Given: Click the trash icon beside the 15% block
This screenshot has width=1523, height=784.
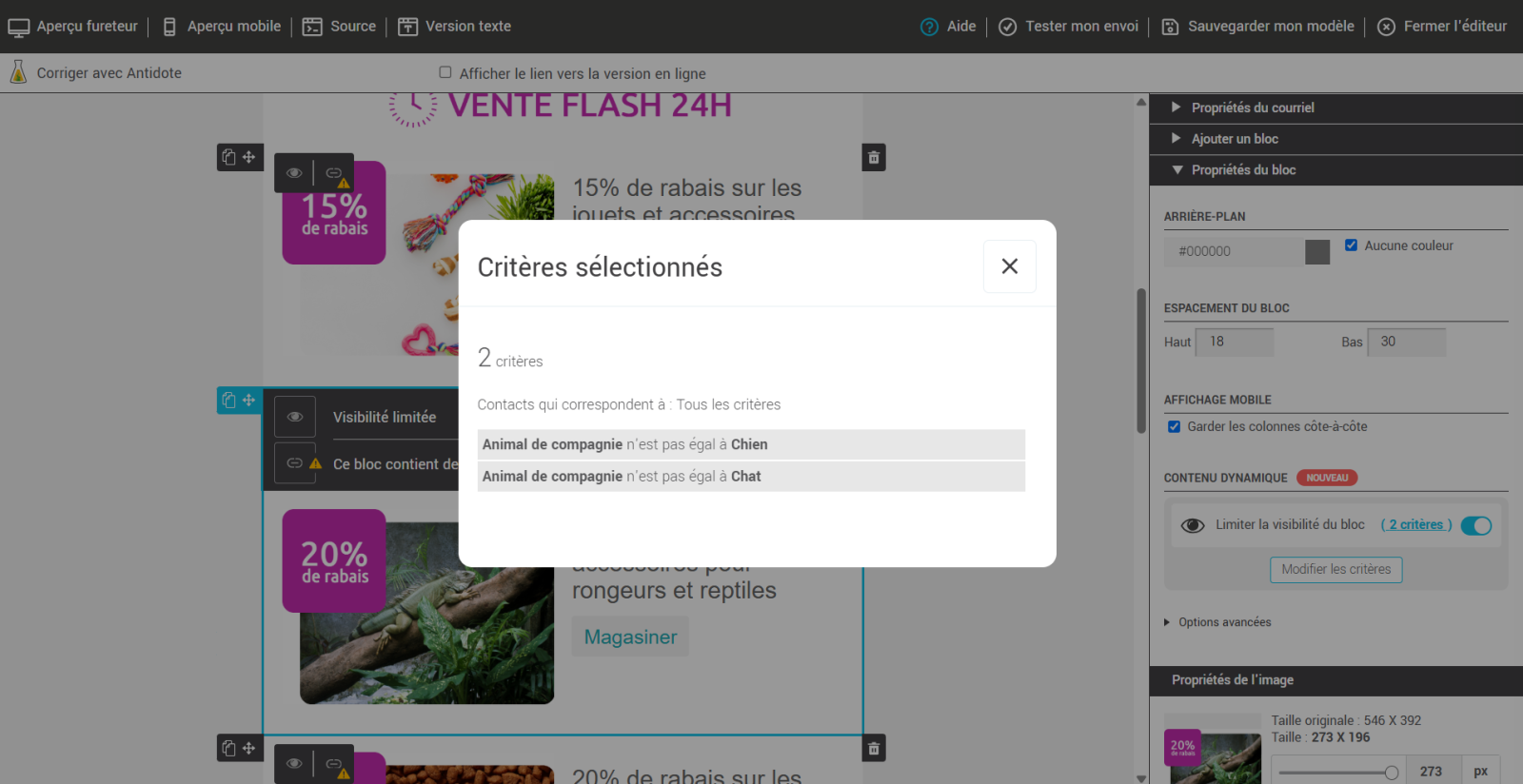Looking at the screenshot, I should tap(874, 158).
